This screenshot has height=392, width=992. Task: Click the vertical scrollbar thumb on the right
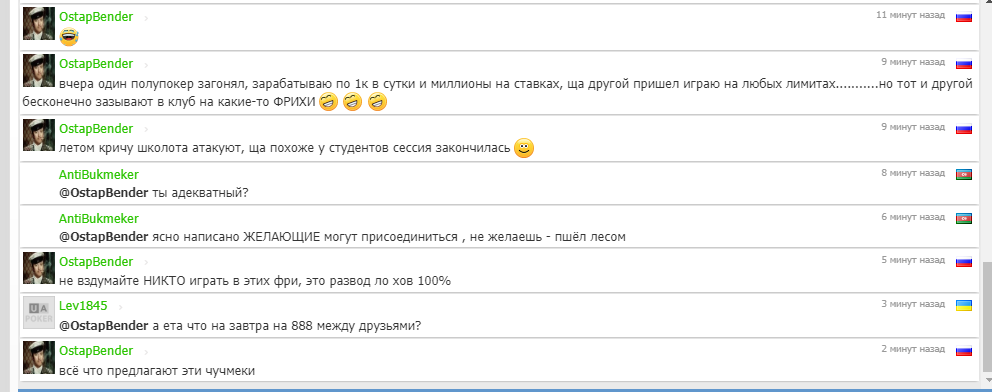tap(987, 316)
